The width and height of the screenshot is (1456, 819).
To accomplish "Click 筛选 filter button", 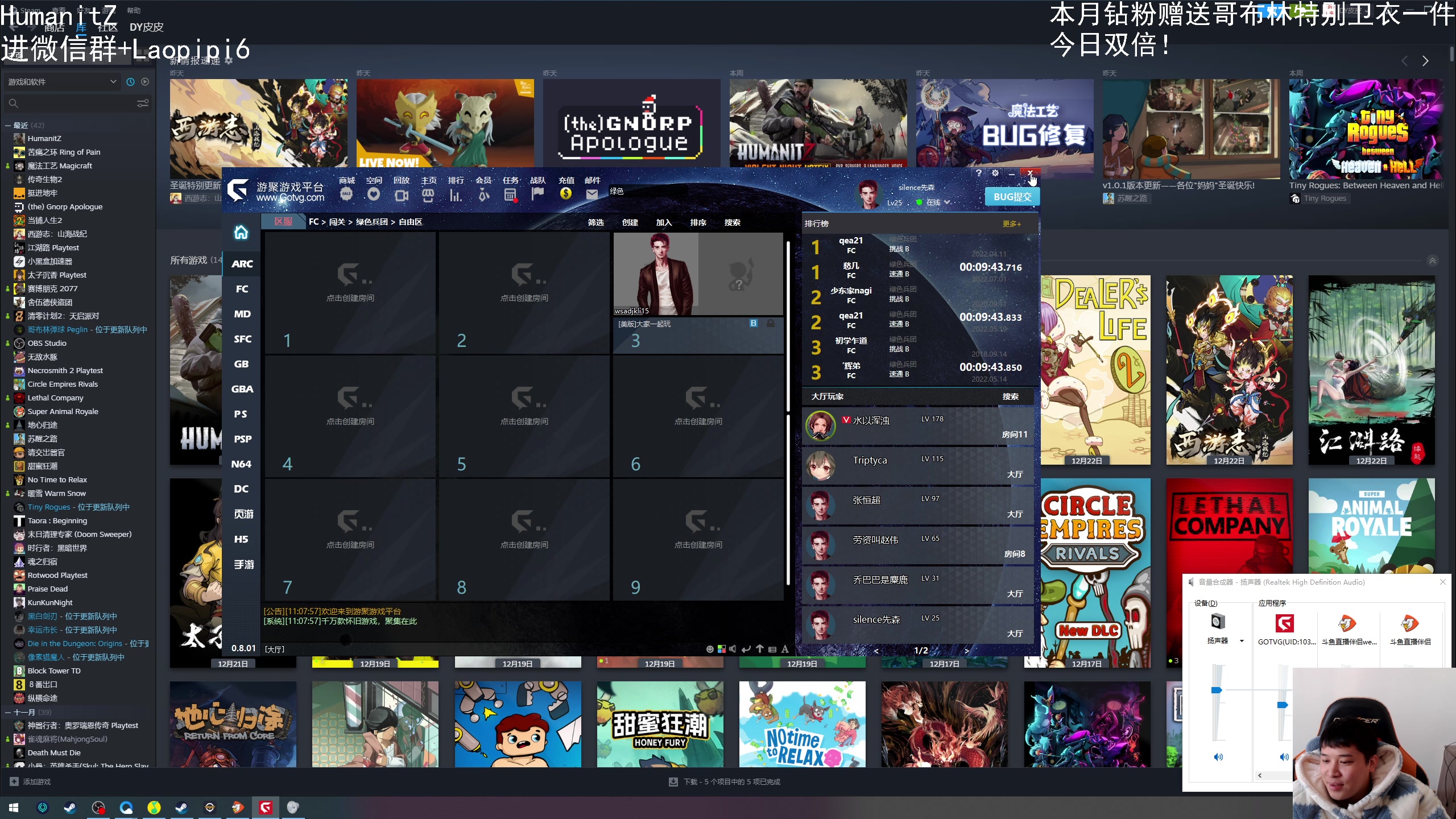I will (x=595, y=222).
